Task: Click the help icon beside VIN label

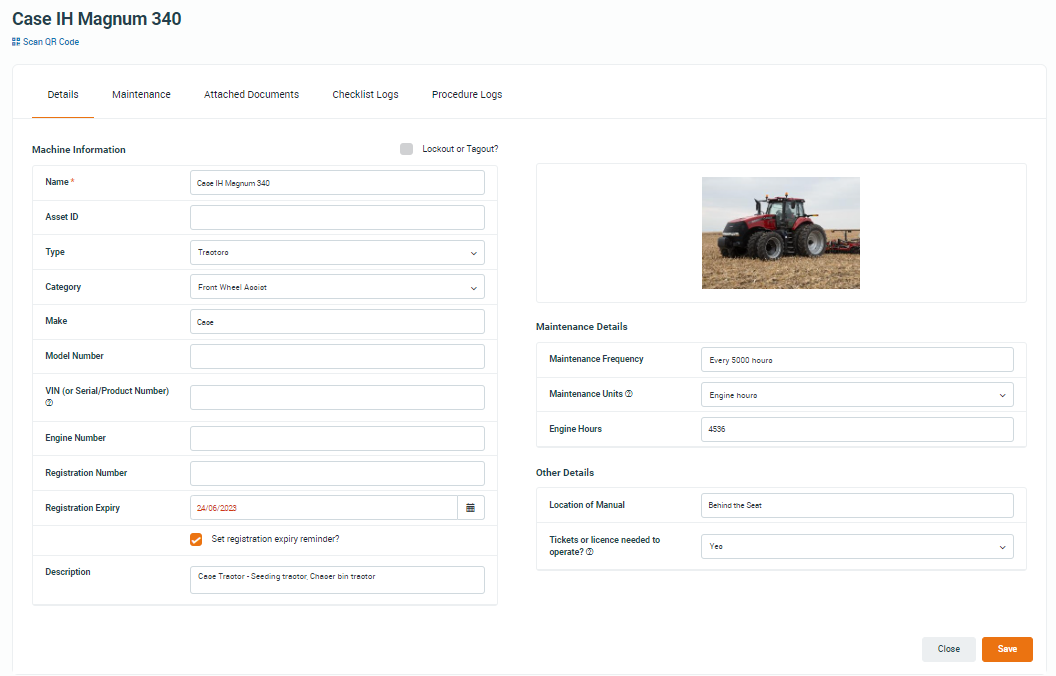Action: pos(49,403)
